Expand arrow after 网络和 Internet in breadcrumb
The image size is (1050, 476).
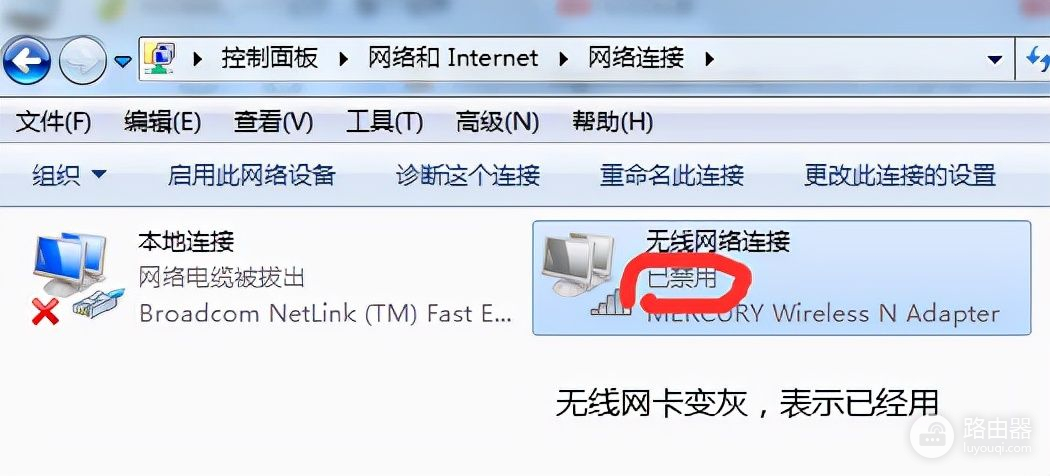564,60
